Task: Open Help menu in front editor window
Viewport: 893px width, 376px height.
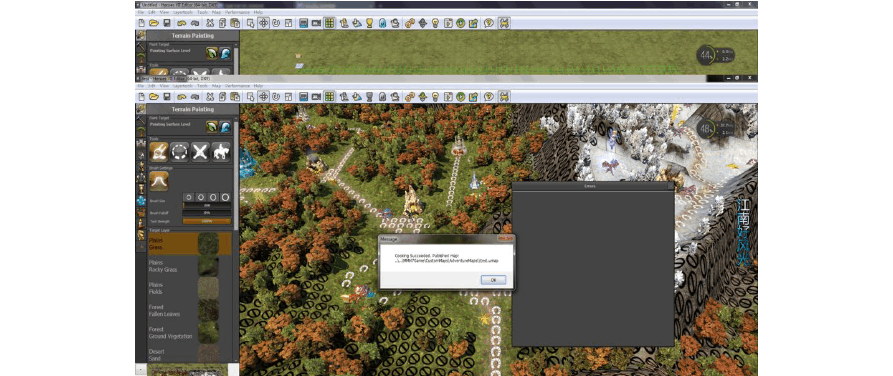Action: [259, 86]
